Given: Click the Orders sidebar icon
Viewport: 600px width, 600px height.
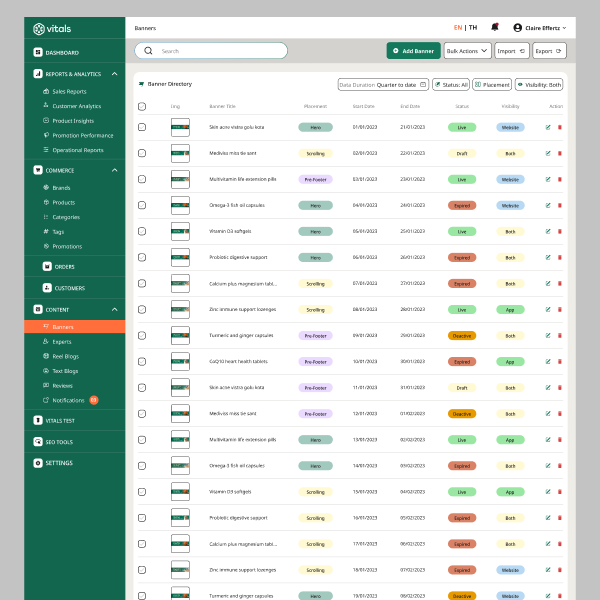Looking at the screenshot, I should (x=47, y=266).
